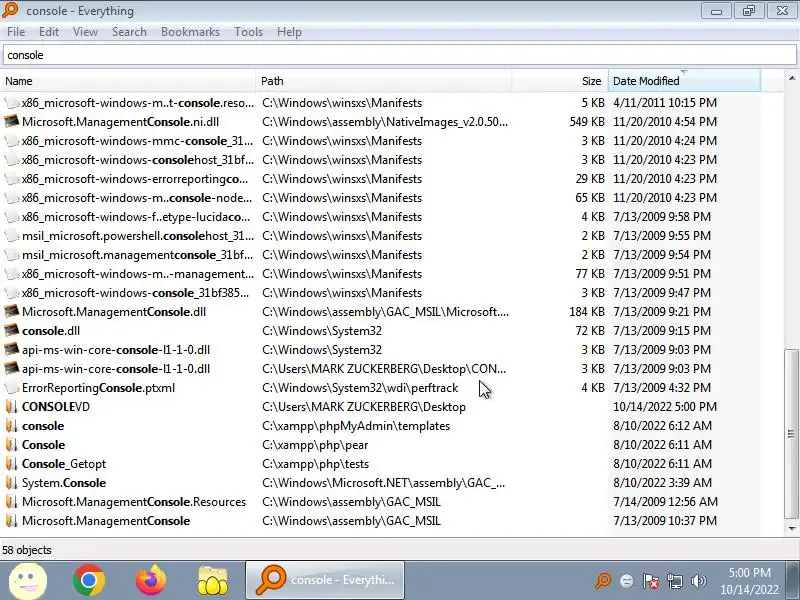800x600 pixels.
Task: Sort results by Date Modified column header
Action: pos(684,81)
